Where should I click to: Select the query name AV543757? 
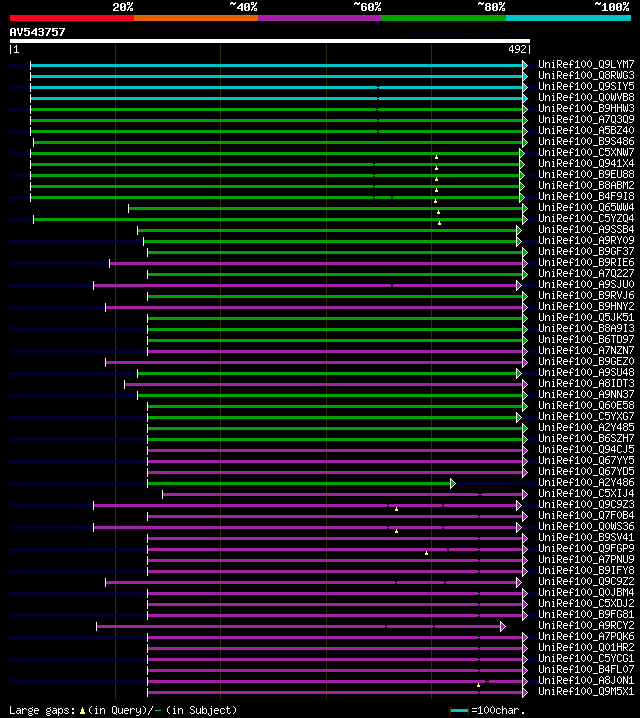click(38, 32)
